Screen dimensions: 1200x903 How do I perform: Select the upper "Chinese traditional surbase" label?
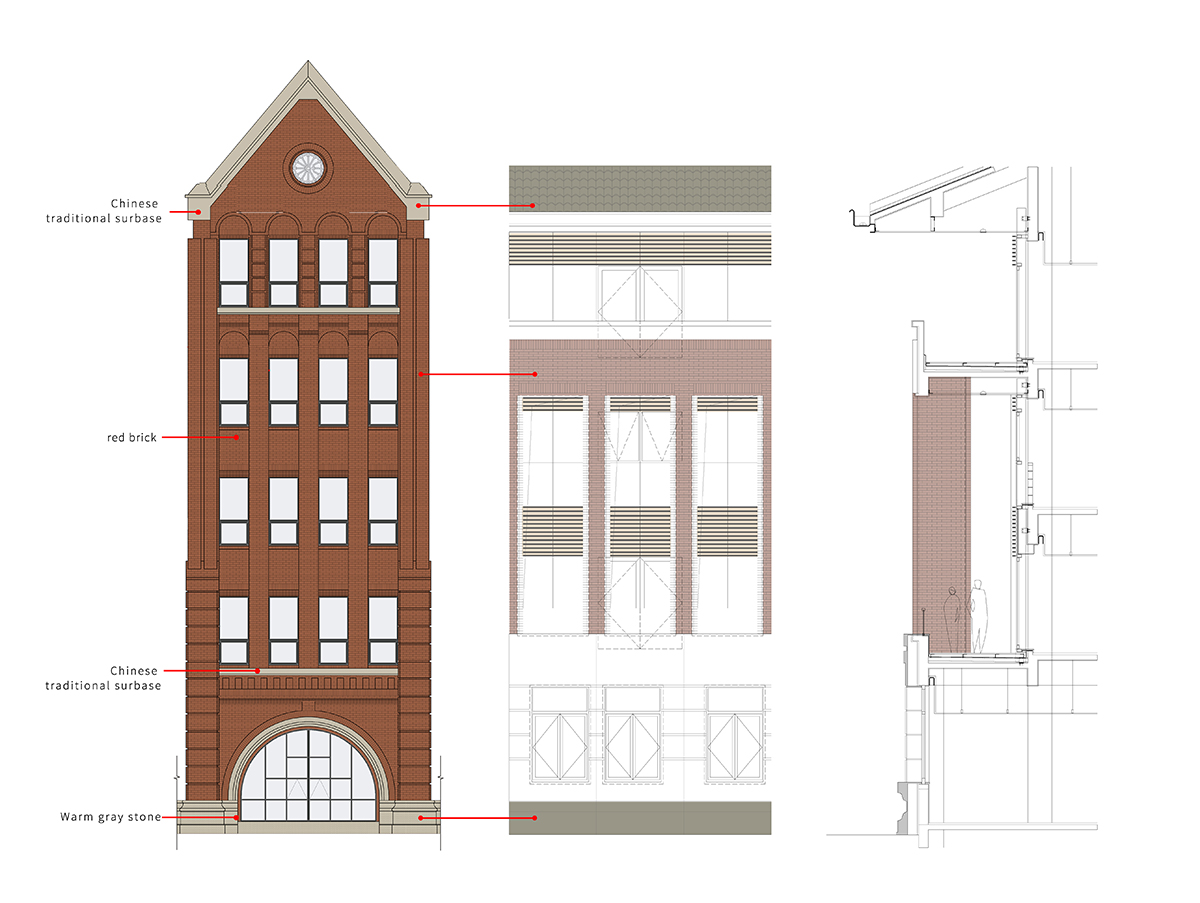(103, 211)
